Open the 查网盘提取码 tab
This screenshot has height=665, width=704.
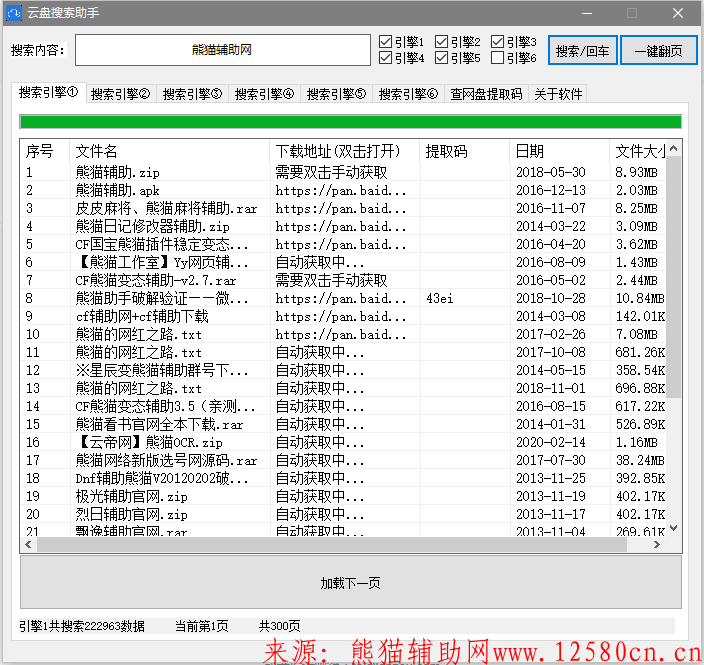(x=486, y=94)
